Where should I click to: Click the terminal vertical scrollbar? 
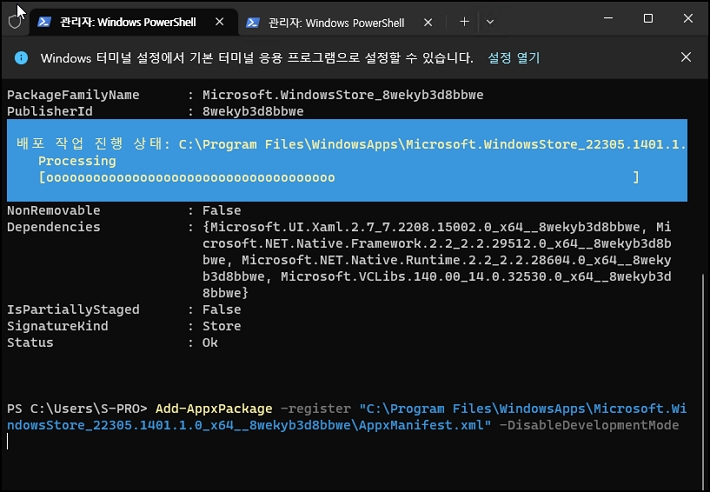(703, 380)
